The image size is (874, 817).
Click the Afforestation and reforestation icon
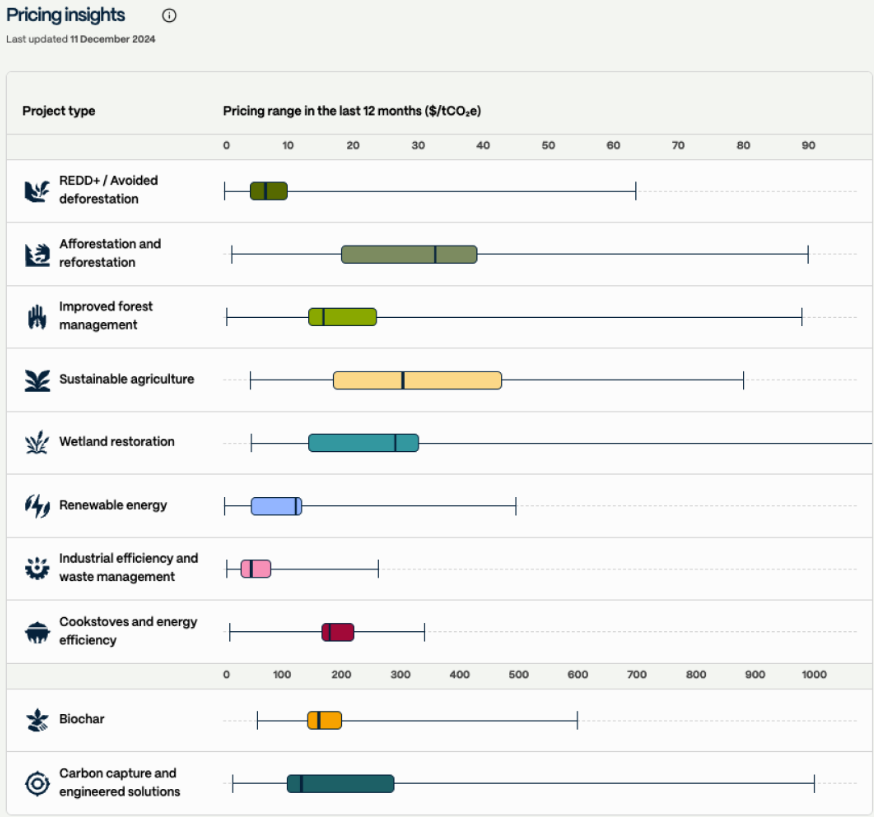(x=37, y=254)
